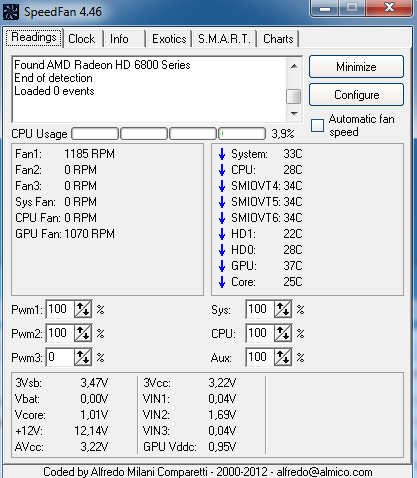Adjust Pwm3 speed with its spinner arrows
Screen dimensions: 417x478
point(83,357)
